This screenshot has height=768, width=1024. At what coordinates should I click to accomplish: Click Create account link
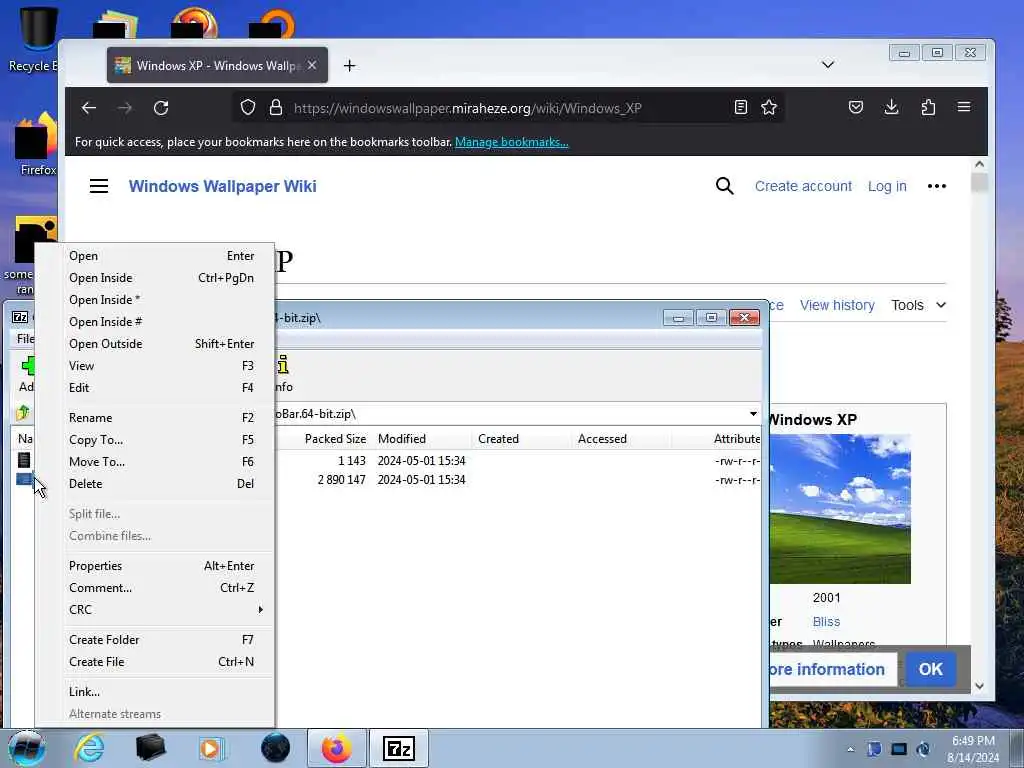coord(803,186)
